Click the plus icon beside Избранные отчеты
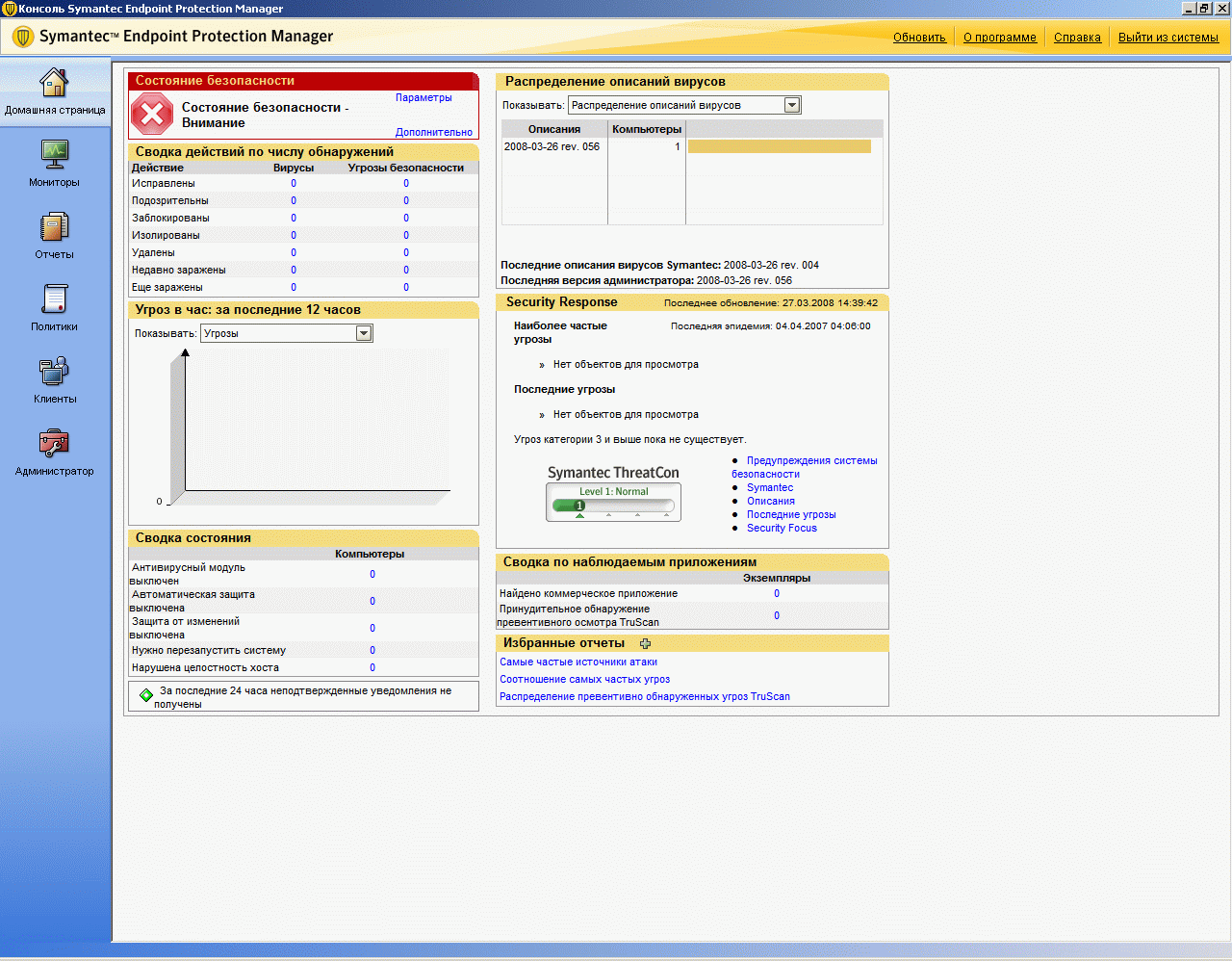The height and width of the screenshot is (961, 1232). [645, 643]
